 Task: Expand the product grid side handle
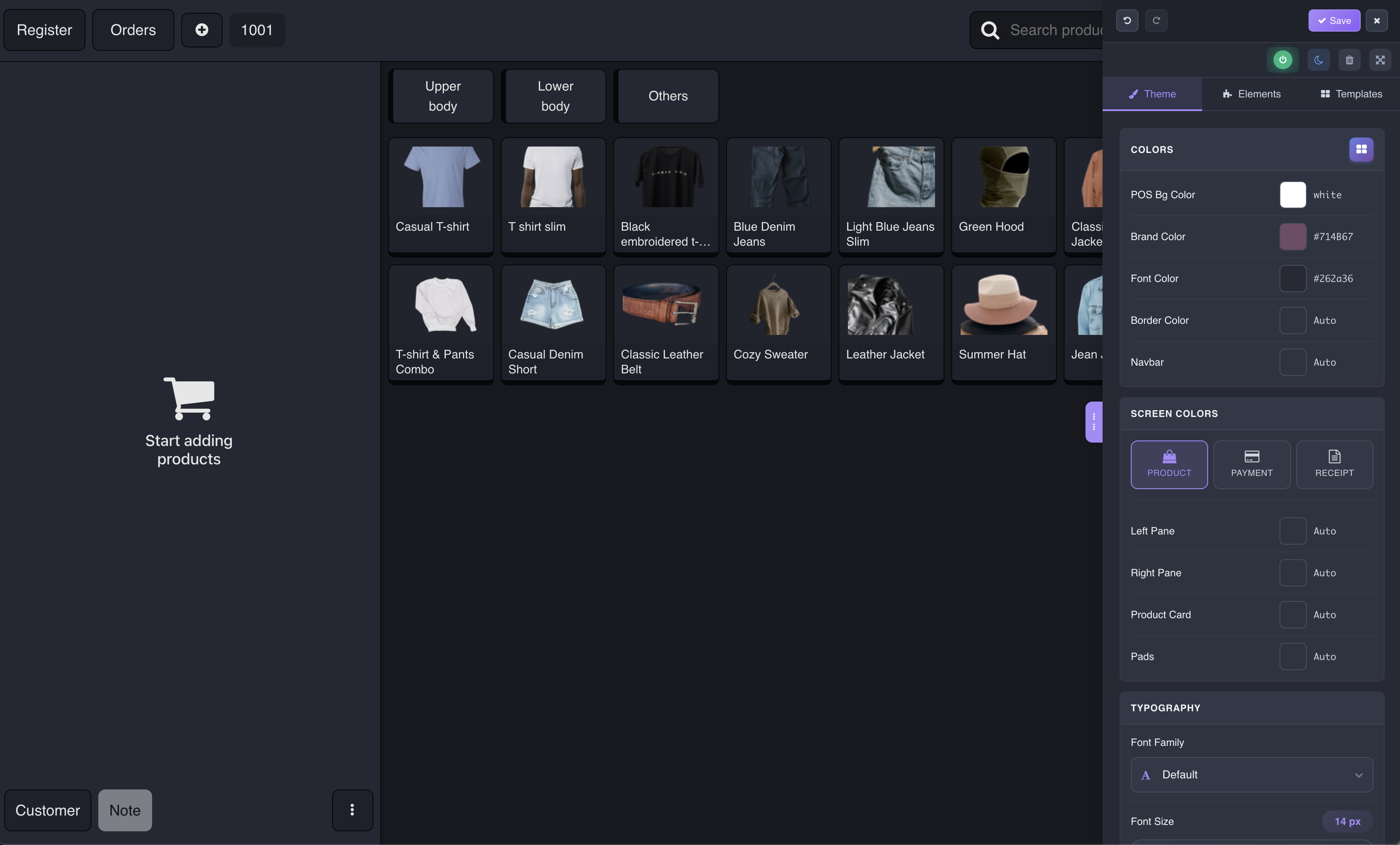tap(1094, 421)
